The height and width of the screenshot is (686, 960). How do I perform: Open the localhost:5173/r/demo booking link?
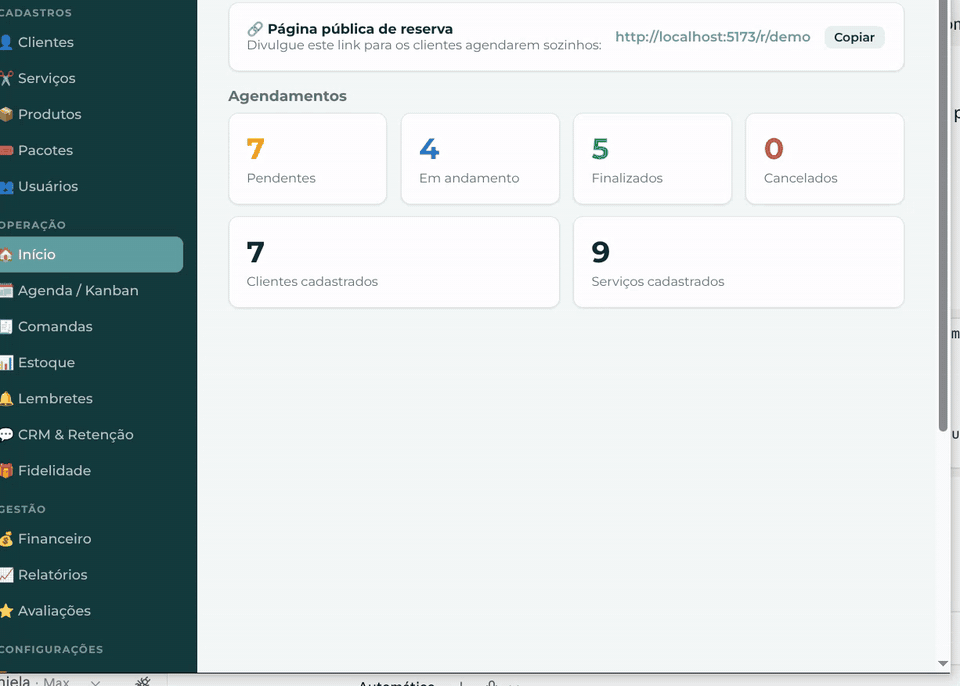pos(713,37)
